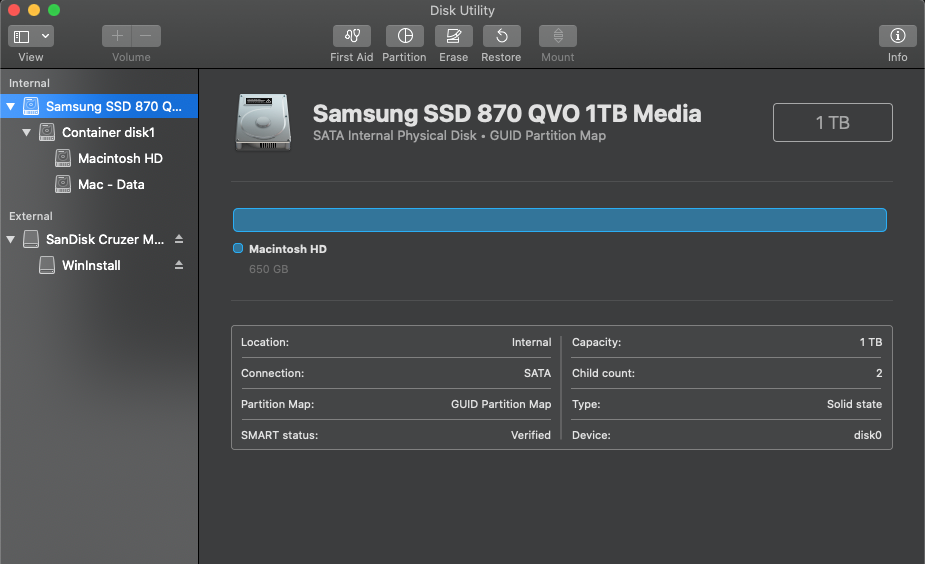Select Samsung SSD 870 in sidebar

99,106
